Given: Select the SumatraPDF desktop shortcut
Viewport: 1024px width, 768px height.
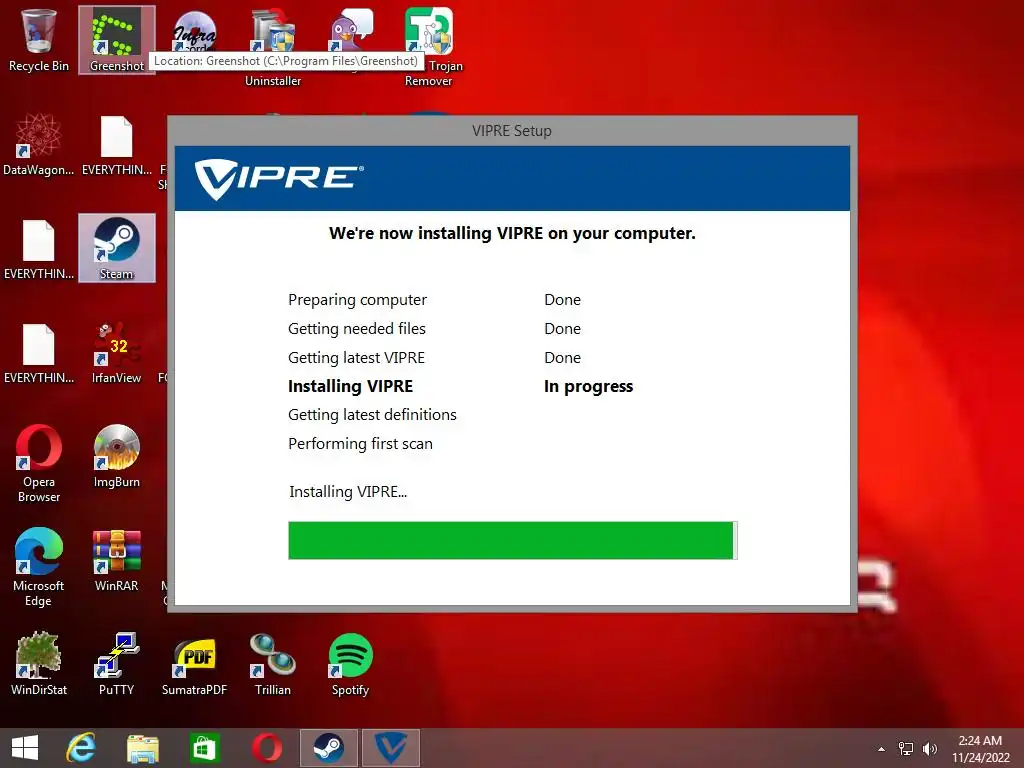Looking at the screenshot, I should click(x=194, y=664).
